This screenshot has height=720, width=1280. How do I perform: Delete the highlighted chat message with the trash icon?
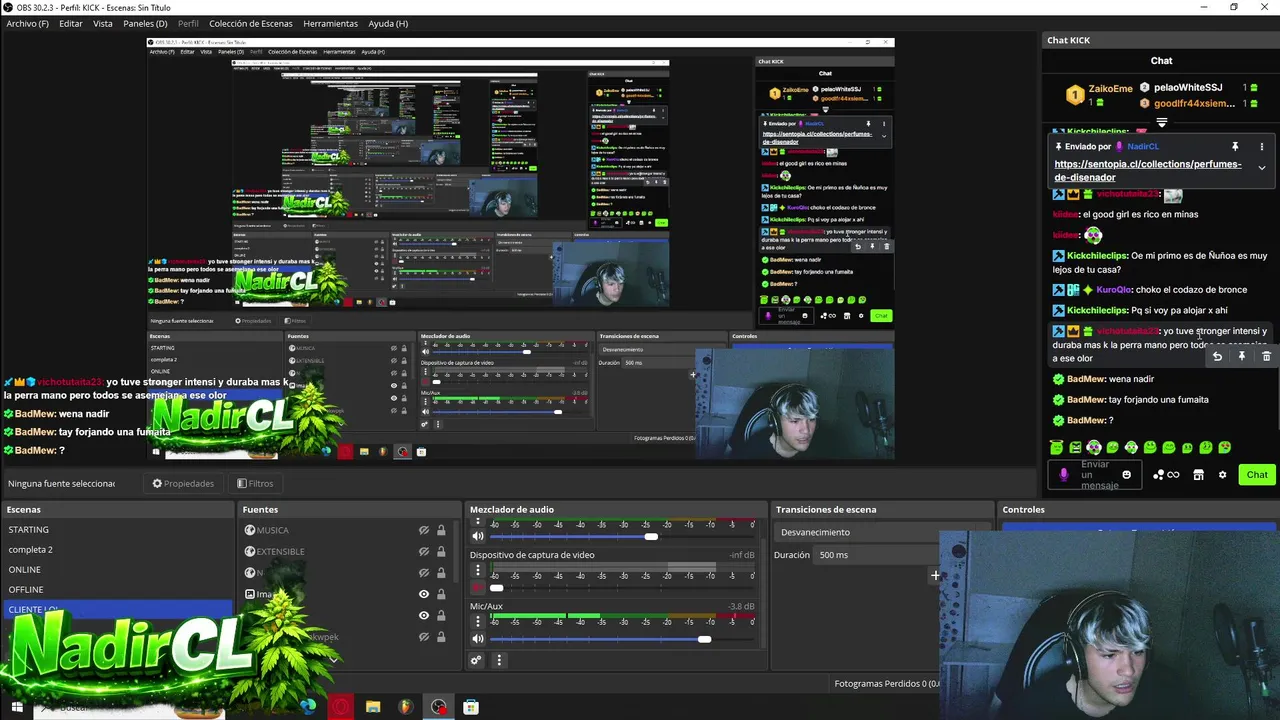[x=1266, y=356]
